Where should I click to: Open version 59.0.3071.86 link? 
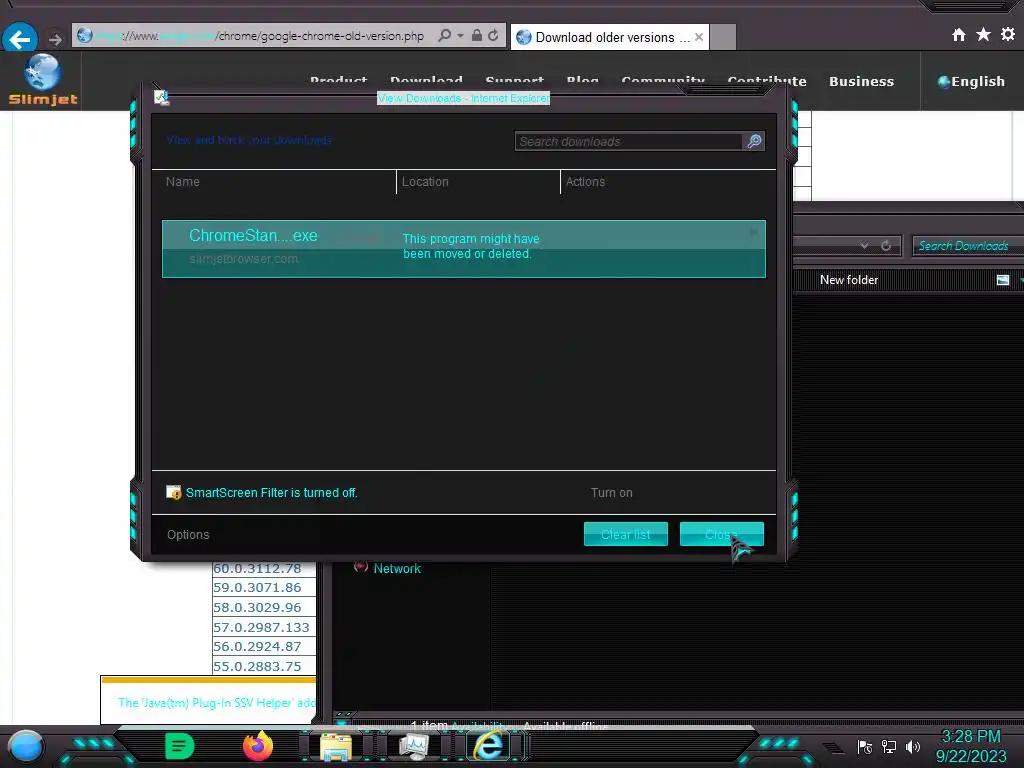coord(257,588)
